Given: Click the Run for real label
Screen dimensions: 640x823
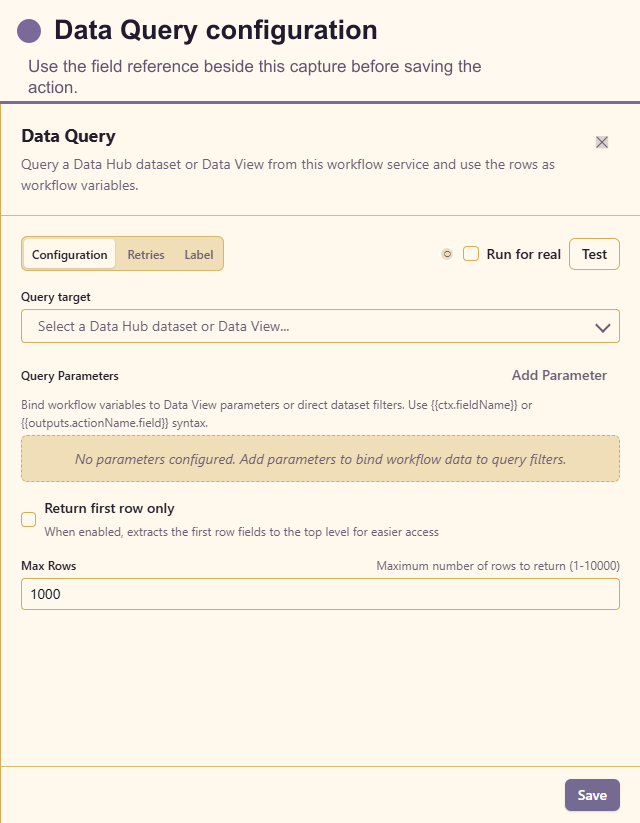Looking at the screenshot, I should pyautogui.click(x=523, y=254).
